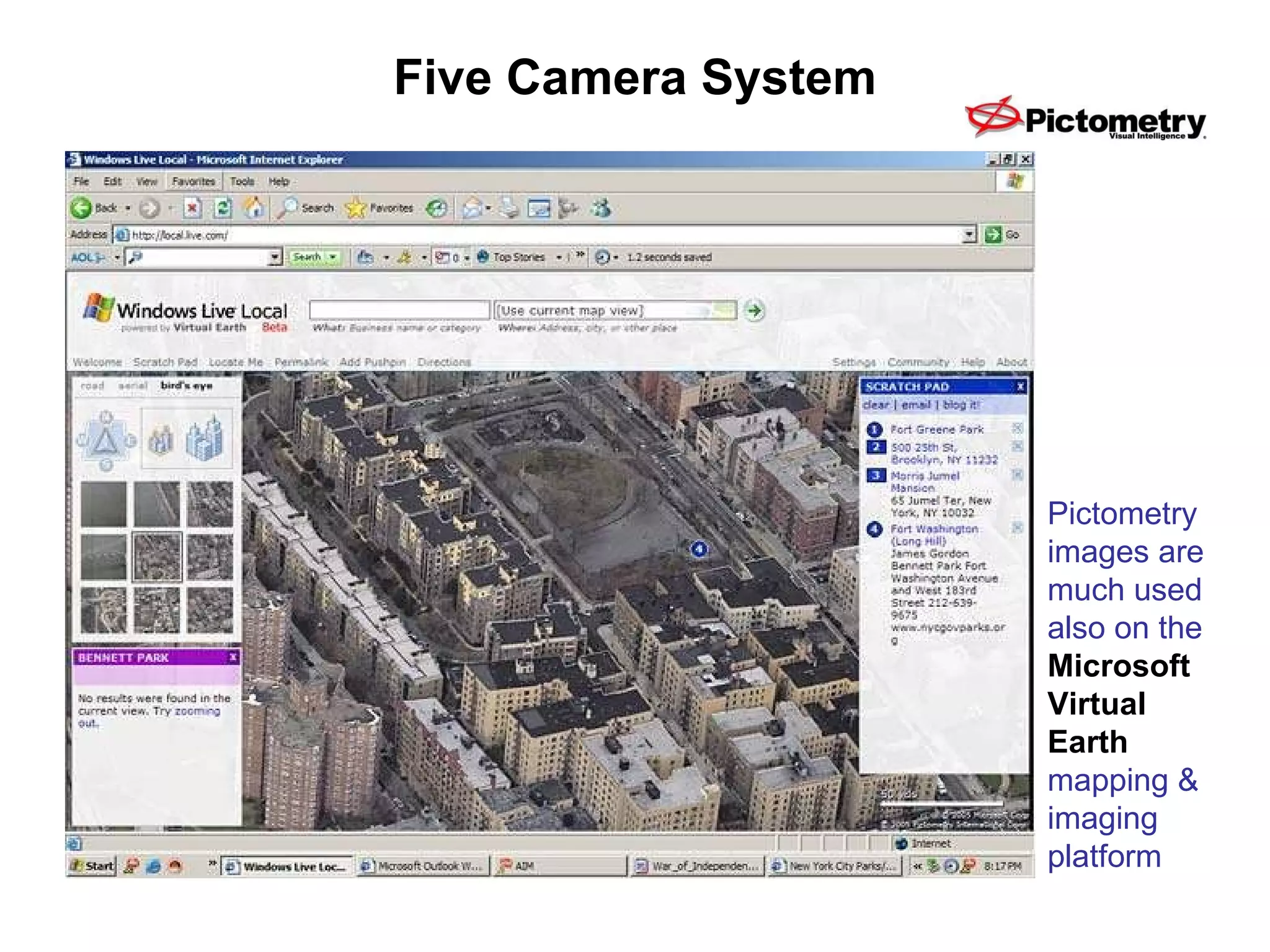
Task: Close the Bennett Park results panel
Action: (x=233, y=657)
